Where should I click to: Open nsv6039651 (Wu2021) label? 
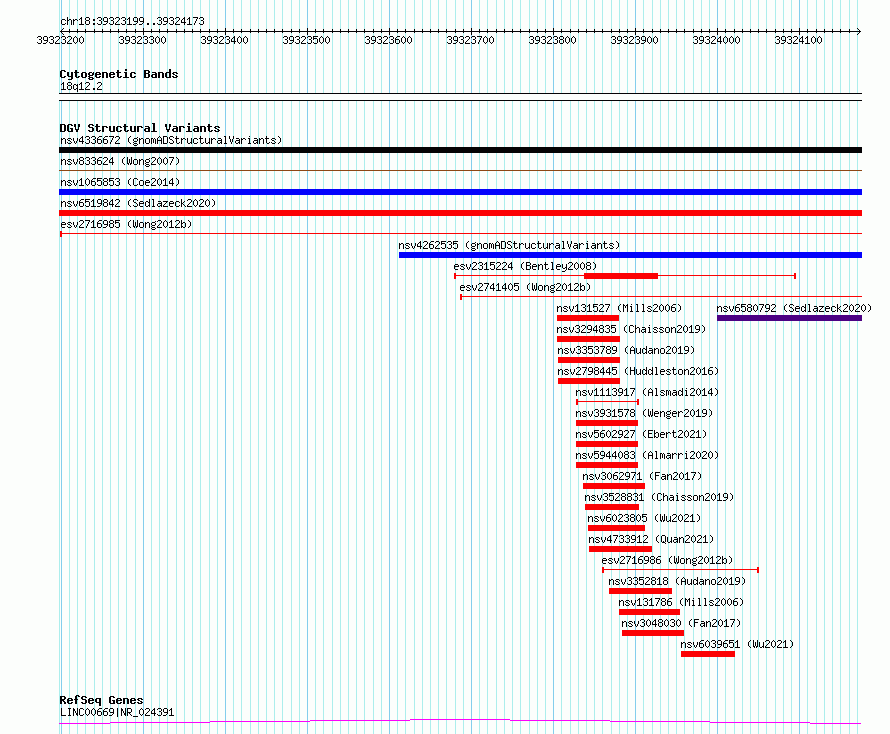737,644
